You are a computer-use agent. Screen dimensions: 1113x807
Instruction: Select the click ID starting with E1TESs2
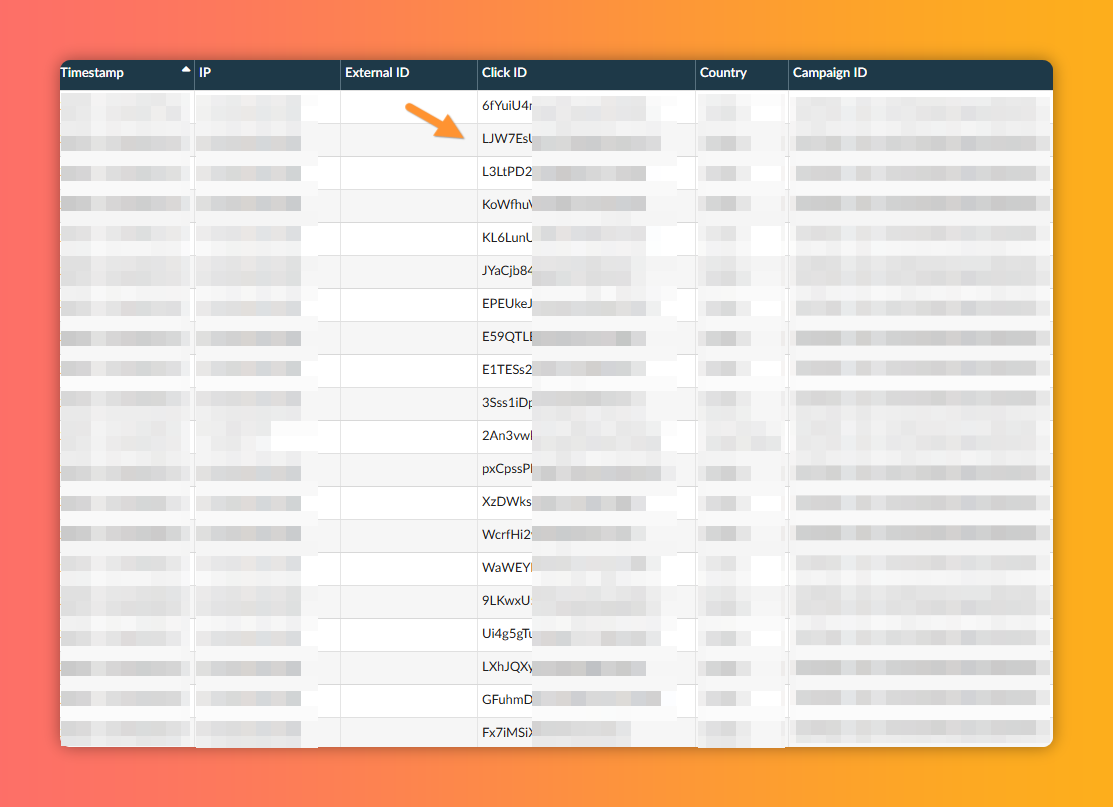coord(507,369)
